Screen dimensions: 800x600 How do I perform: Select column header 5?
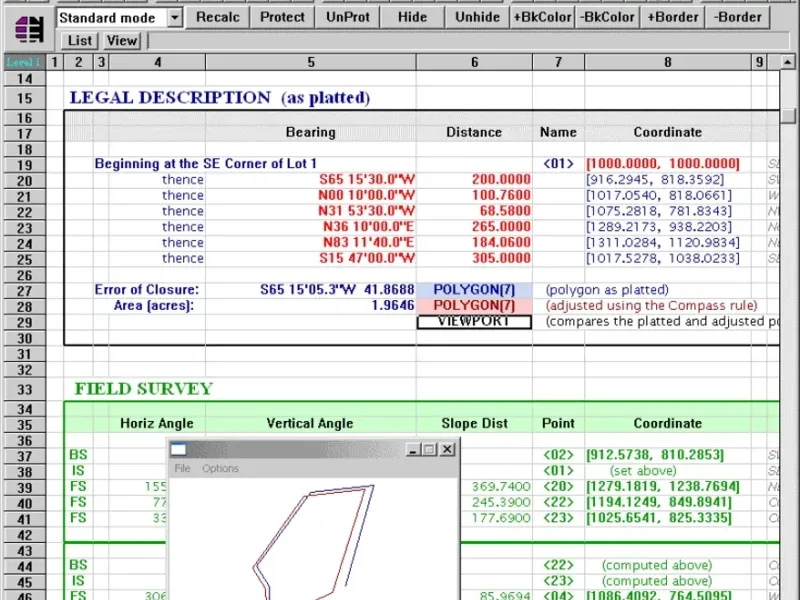tap(311, 62)
